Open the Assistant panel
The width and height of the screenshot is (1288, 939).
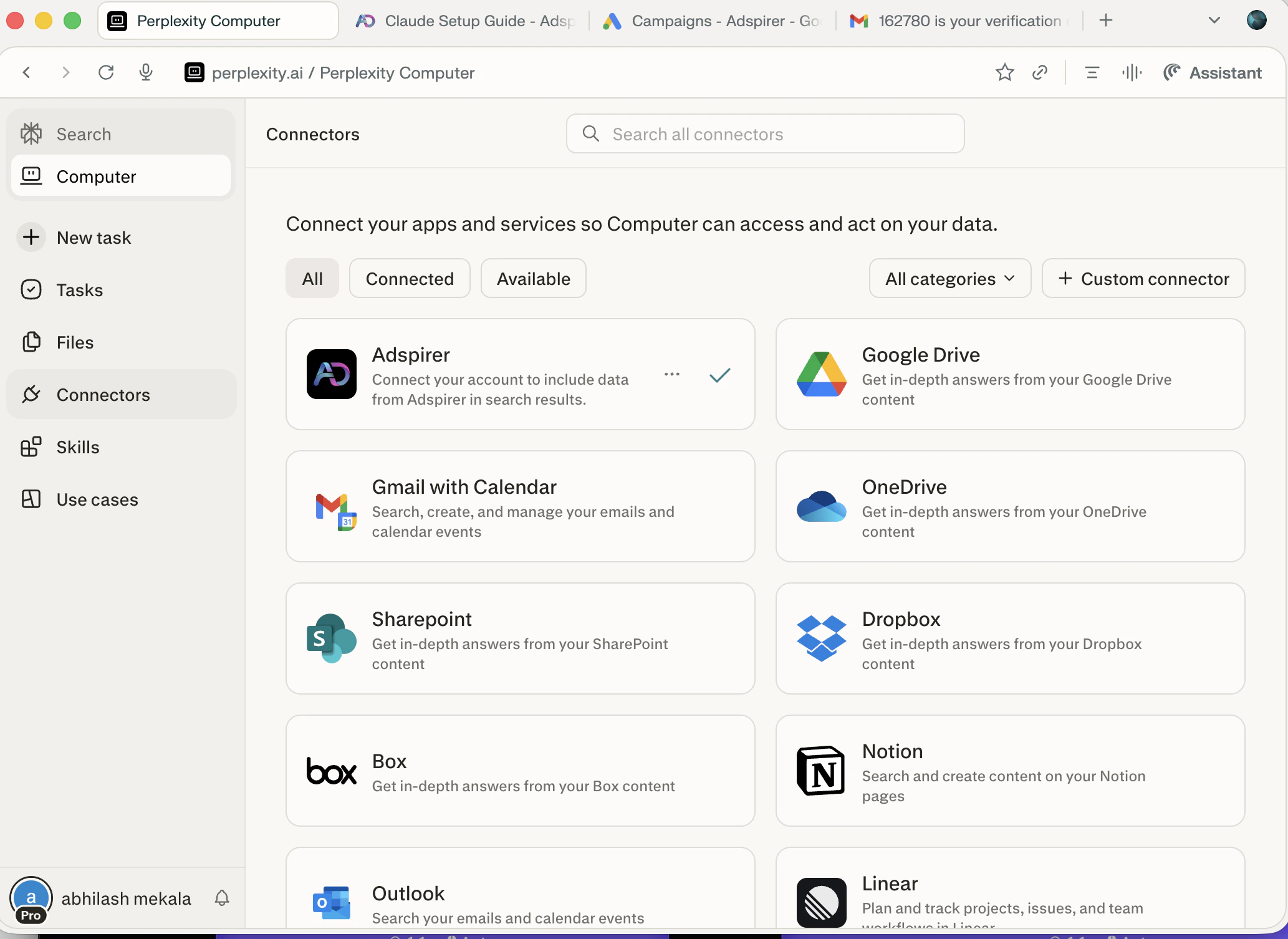[1212, 72]
